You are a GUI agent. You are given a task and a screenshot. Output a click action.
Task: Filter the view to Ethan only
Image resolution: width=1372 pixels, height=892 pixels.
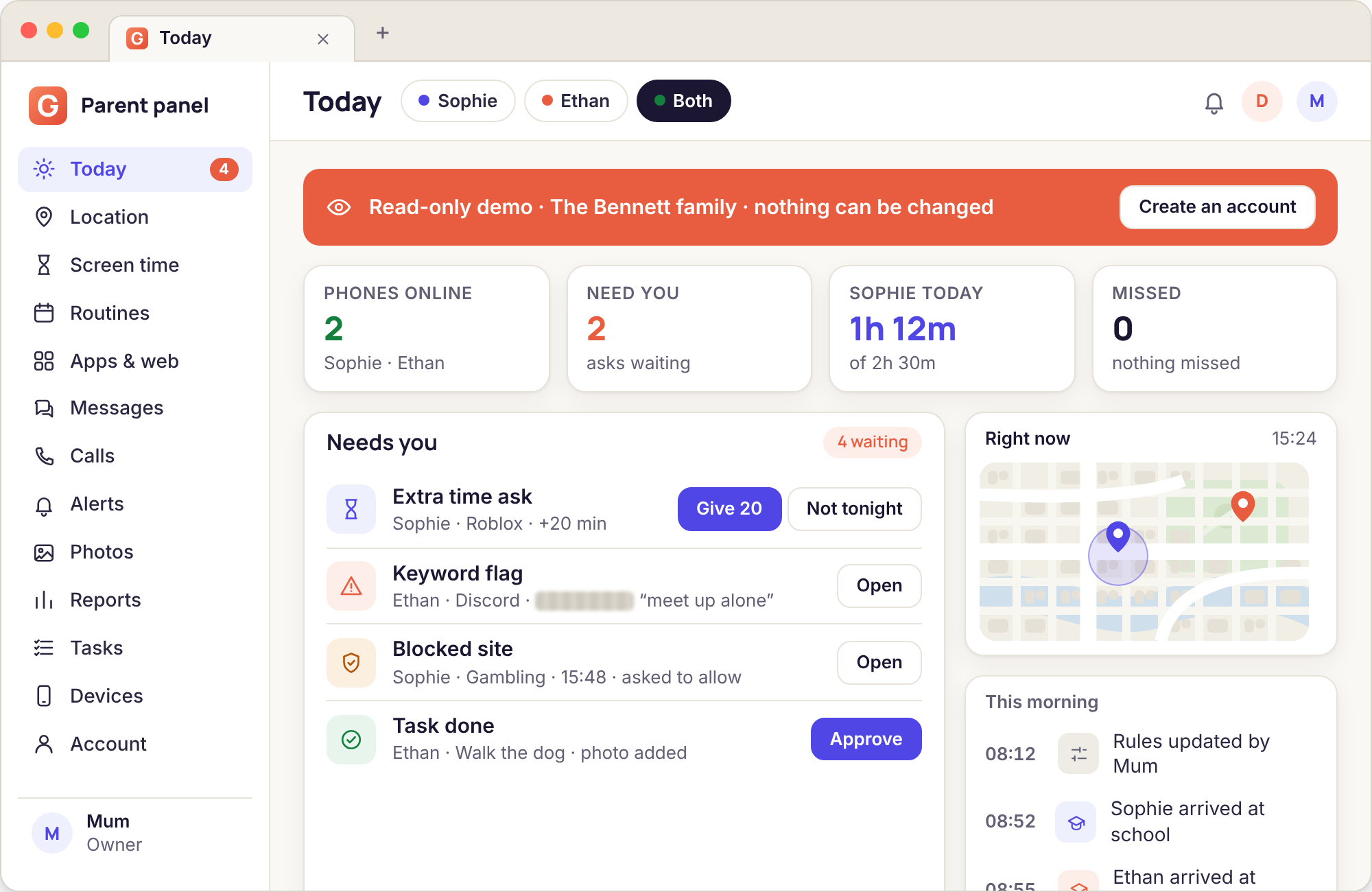pos(576,101)
